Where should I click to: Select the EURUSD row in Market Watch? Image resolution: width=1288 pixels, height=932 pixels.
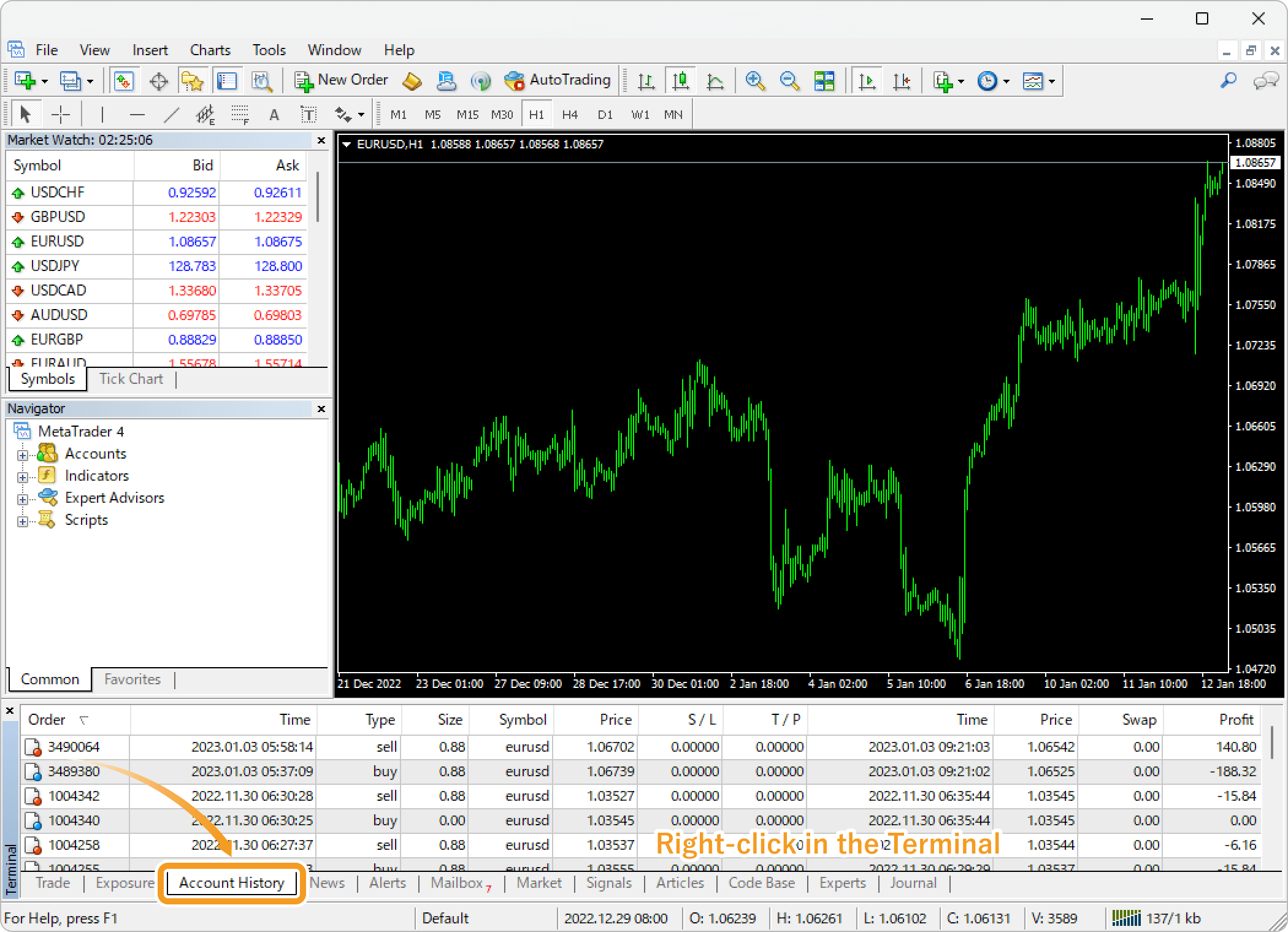click(157, 242)
